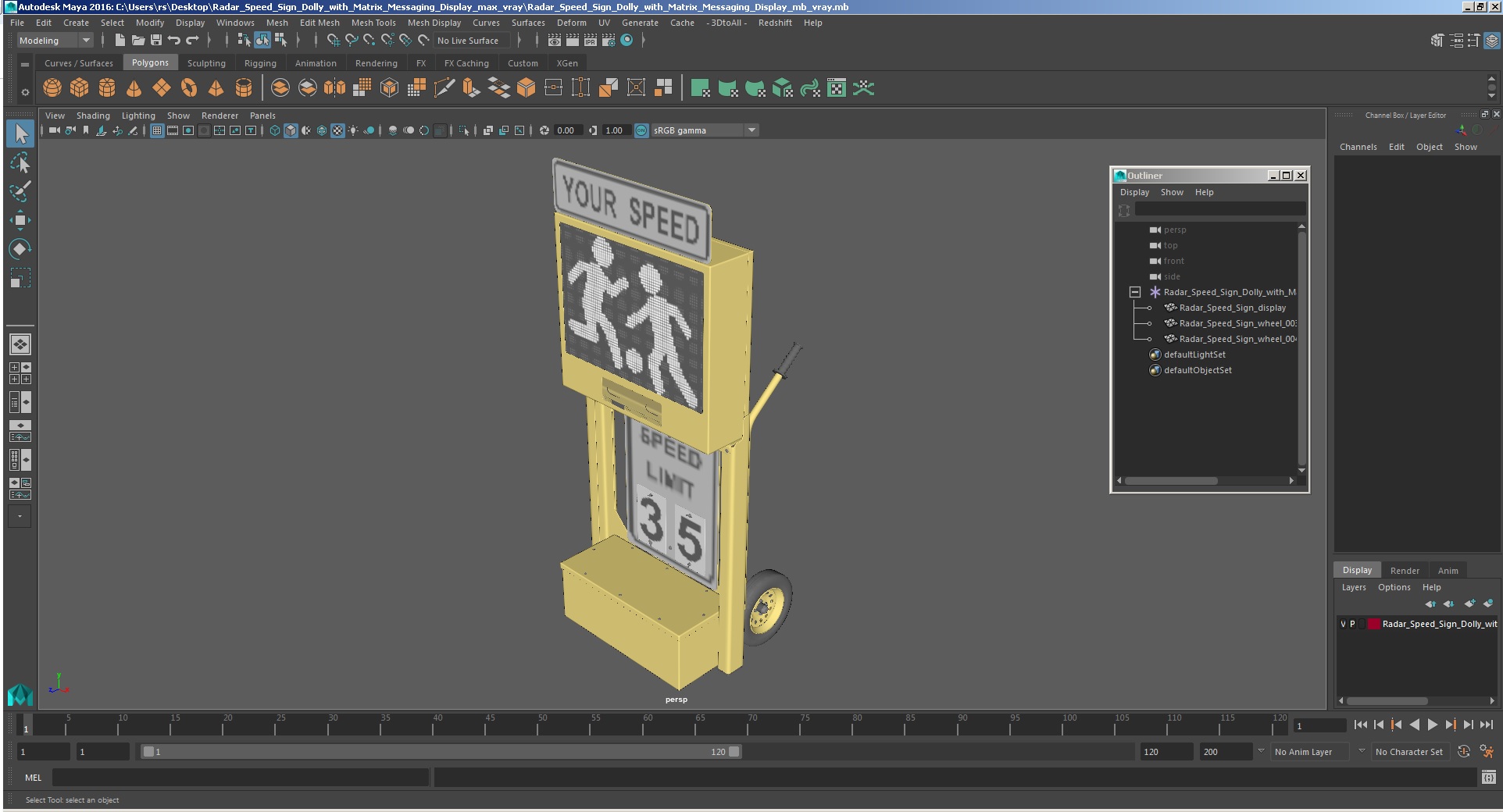Click the Target Weld shelf icon

(554, 88)
